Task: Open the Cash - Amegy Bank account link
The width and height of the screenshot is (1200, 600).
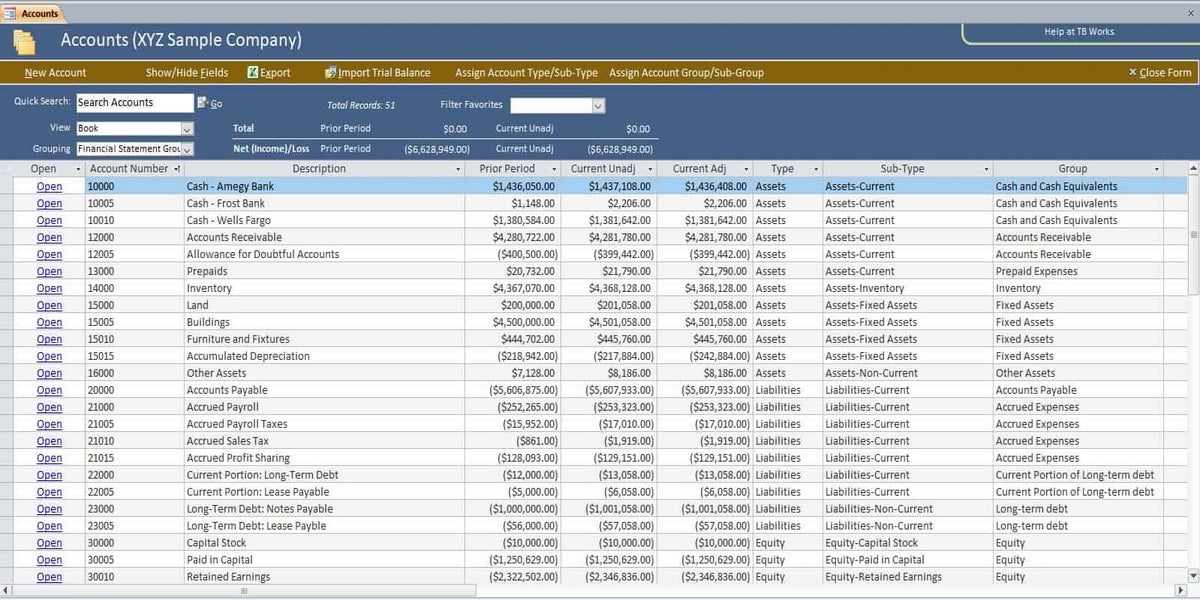Action: (49, 187)
